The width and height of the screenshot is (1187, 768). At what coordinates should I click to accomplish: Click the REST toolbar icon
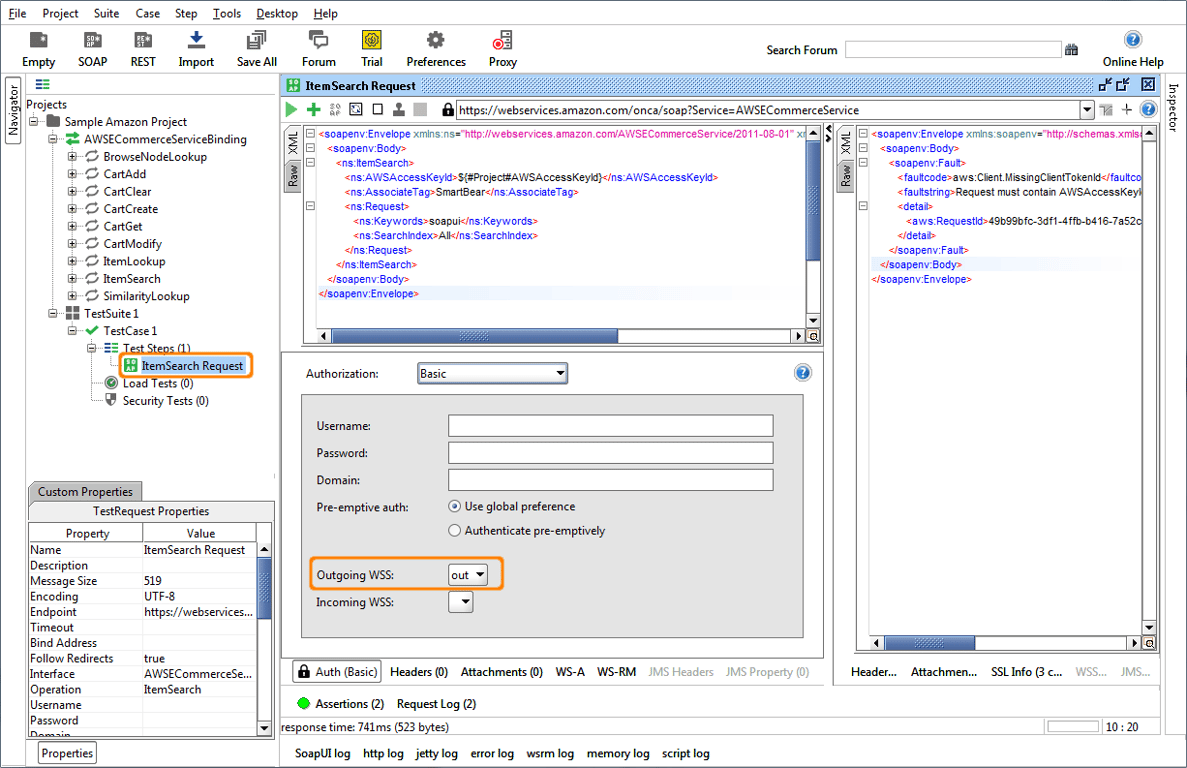[x=143, y=41]
